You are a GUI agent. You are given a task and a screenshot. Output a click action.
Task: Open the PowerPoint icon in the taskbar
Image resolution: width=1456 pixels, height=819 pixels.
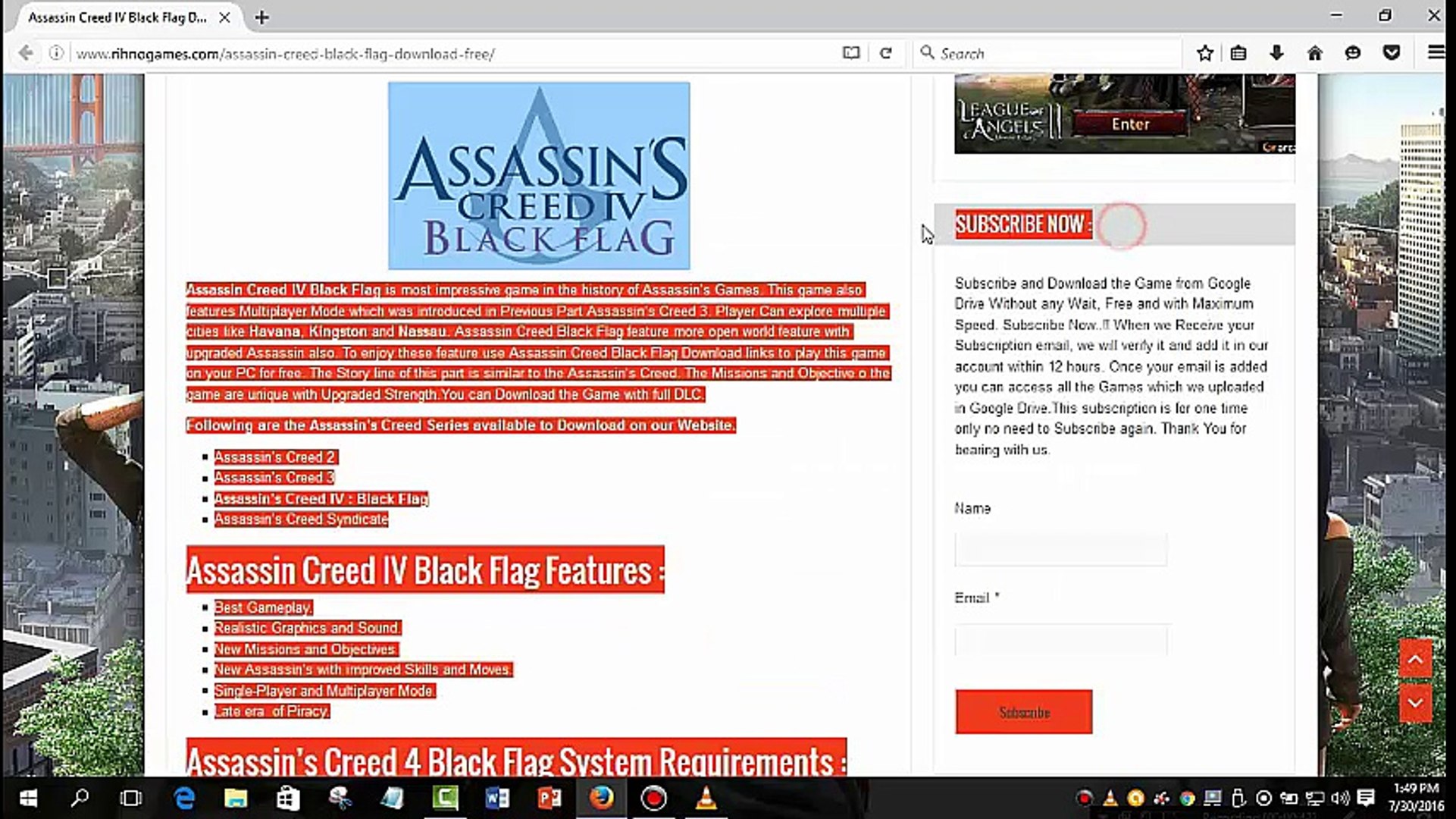550,798
